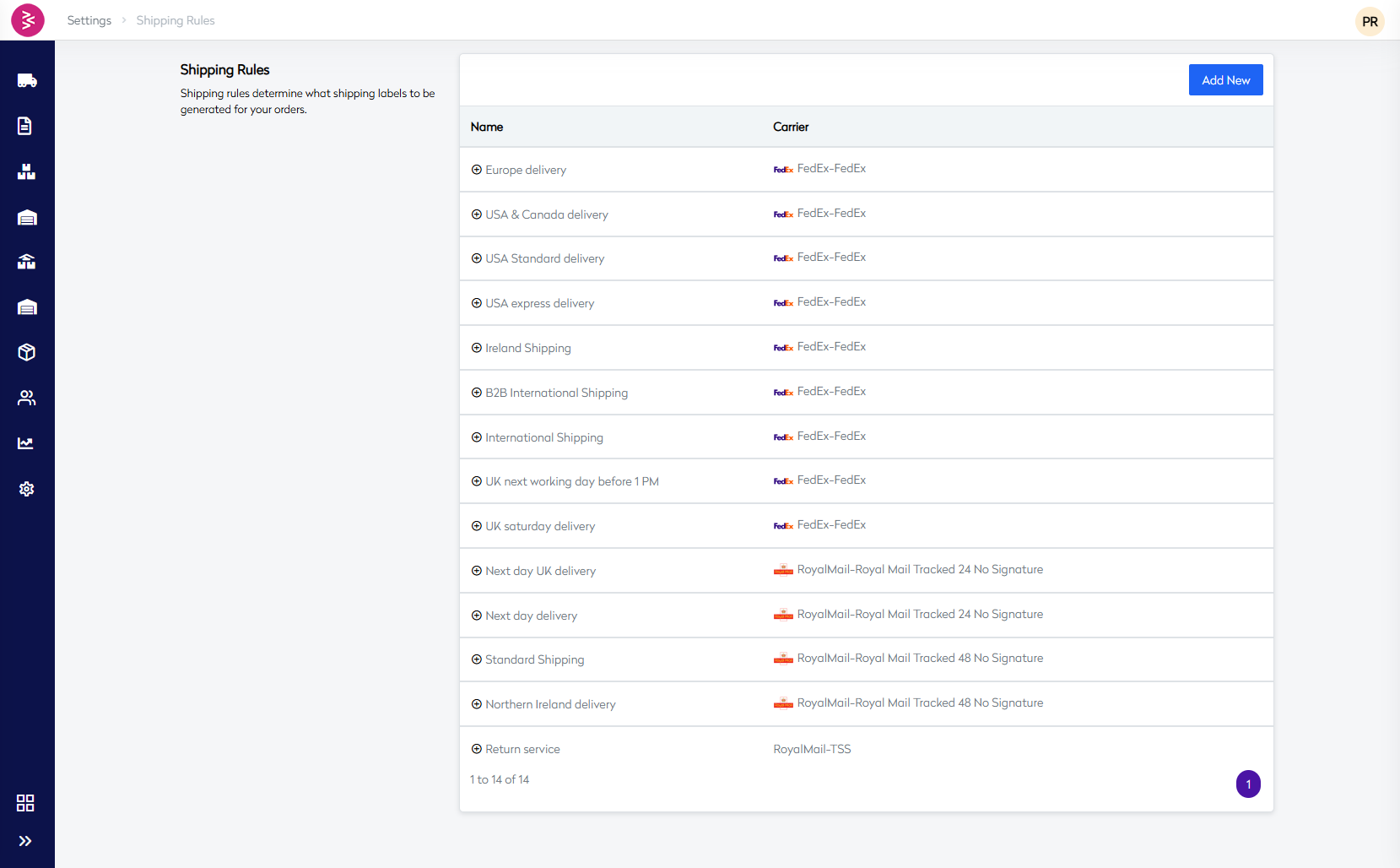The width and height of the screenshot is (1400, 868).
Task: Select the inventory boxes icon in the sidebar
Action: click(x=27, y=171)
